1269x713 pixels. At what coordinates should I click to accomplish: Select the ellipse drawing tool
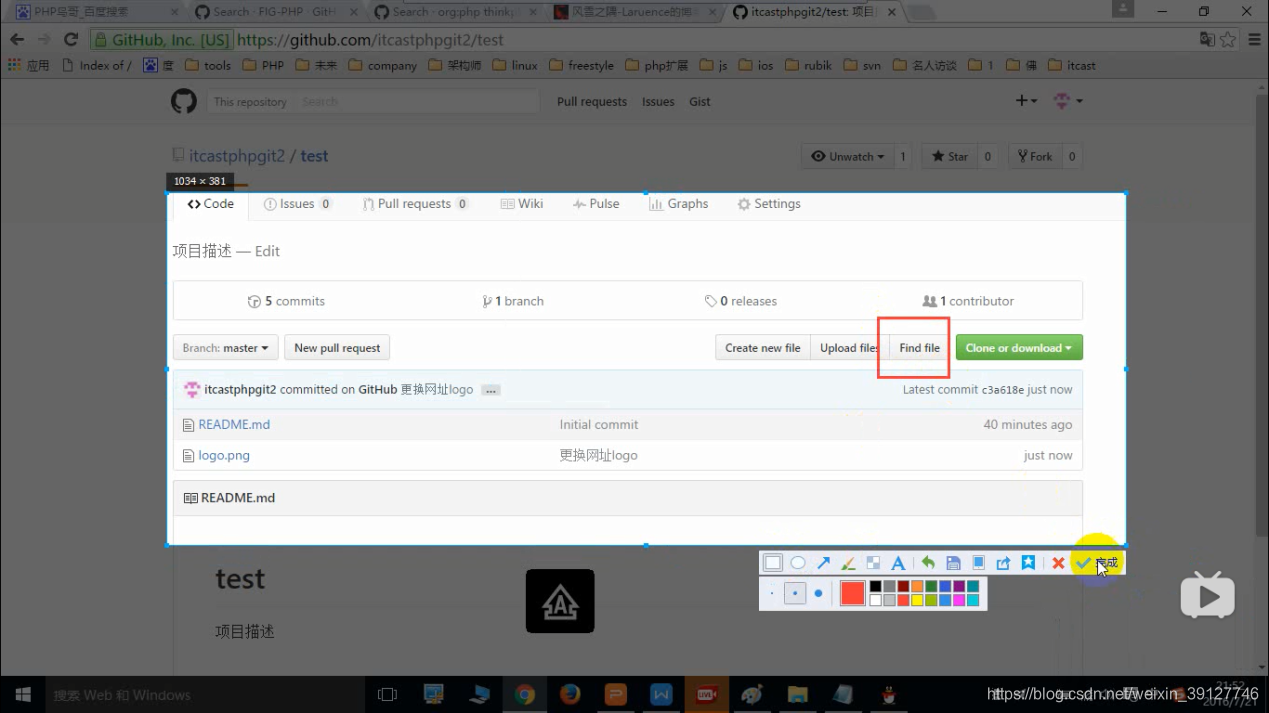pyautogui.click(x=798, y=563)
